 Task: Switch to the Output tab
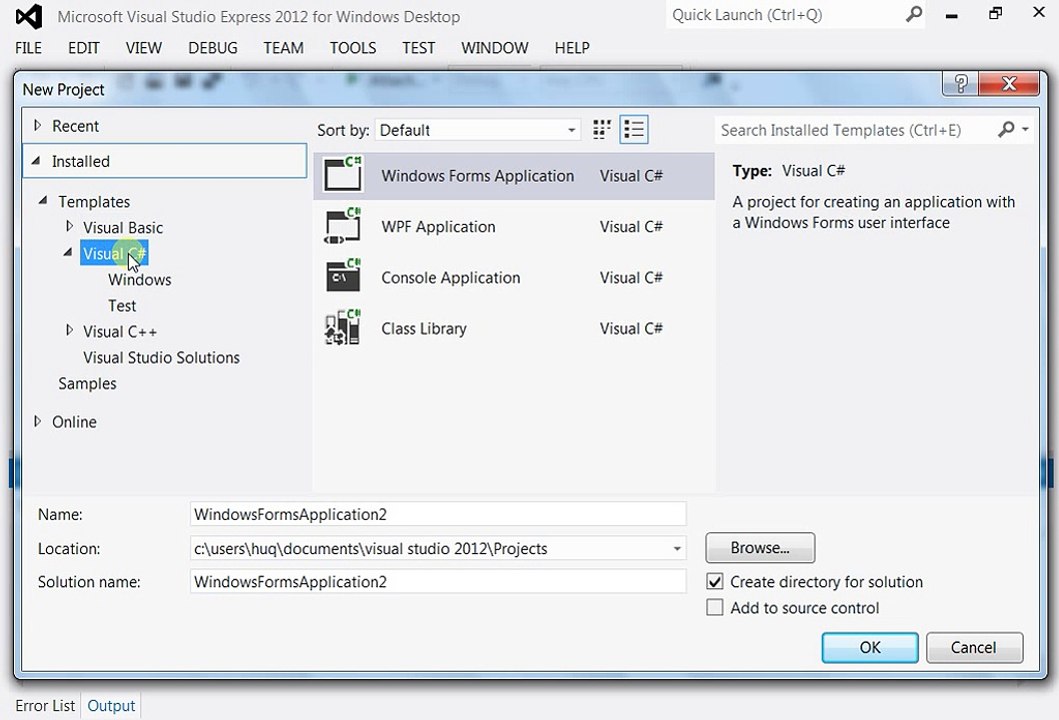(x=111, y=706)
